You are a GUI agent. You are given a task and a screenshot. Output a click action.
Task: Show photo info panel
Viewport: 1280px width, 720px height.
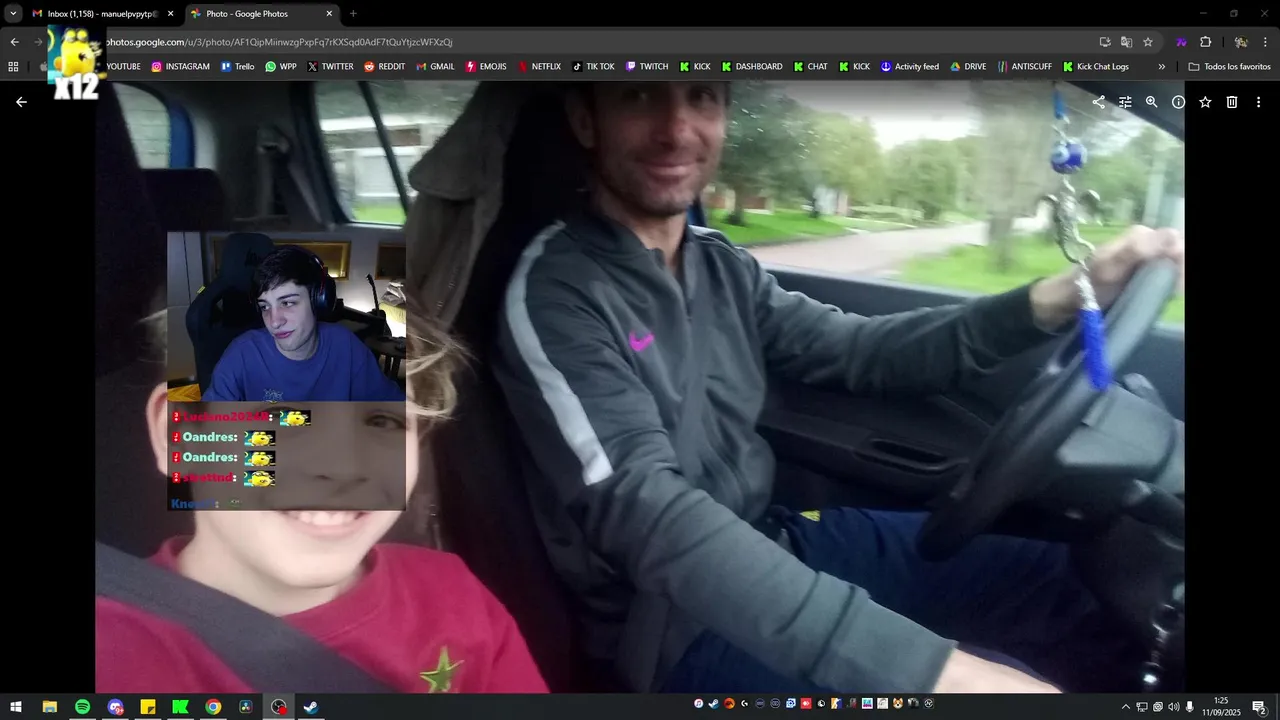1178,102
